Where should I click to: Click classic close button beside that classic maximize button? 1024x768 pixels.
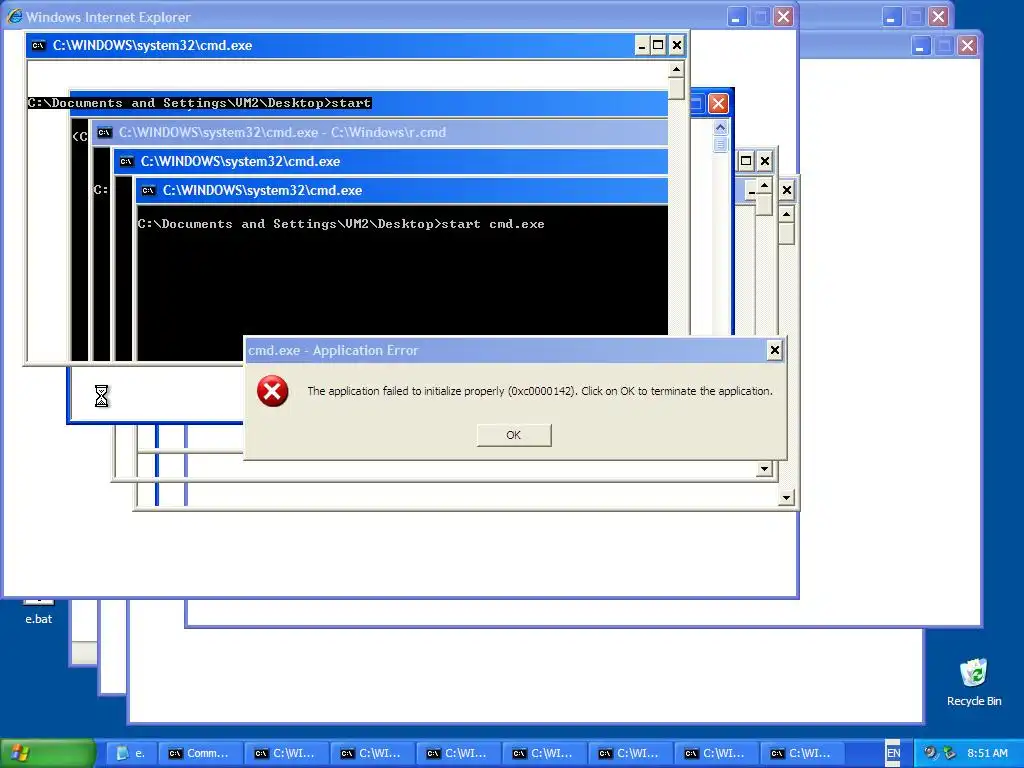click(765, 161)
